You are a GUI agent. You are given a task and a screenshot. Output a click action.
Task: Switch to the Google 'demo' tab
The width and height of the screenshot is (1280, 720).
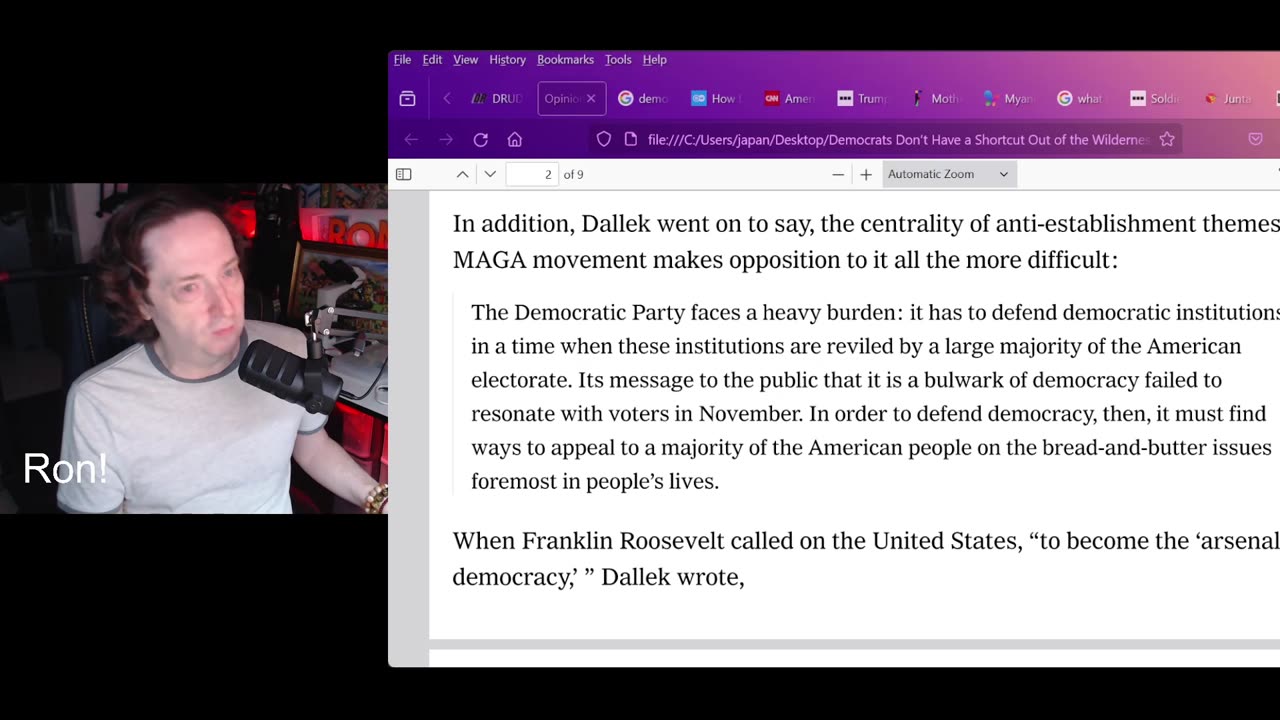pyautogui.click(x=644, y=99)
